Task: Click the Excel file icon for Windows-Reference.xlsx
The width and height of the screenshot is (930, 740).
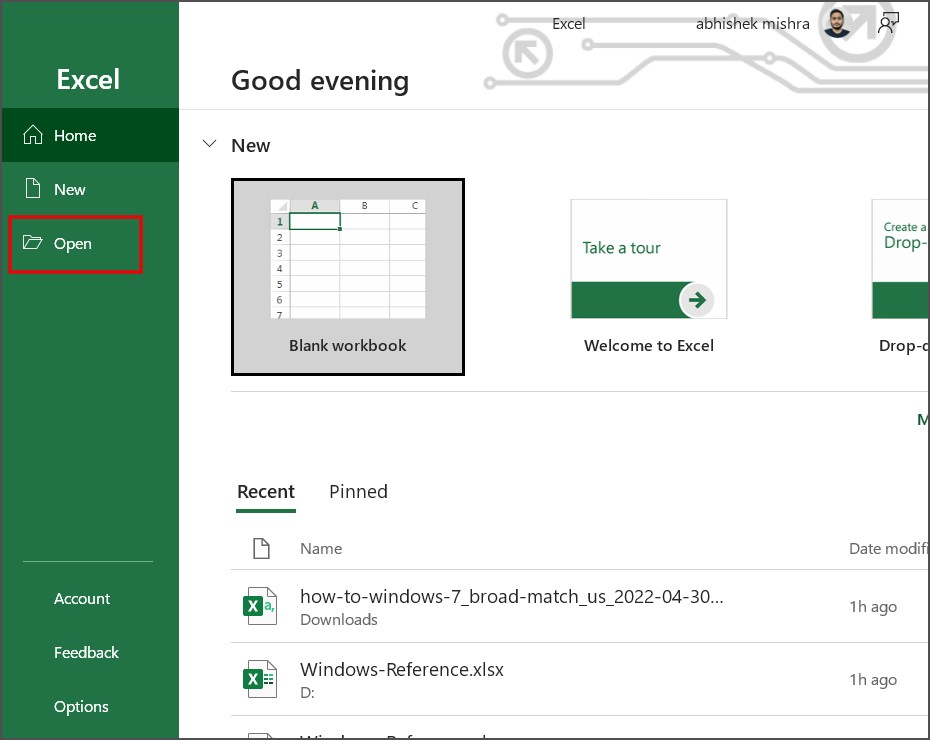Action: pos(261,679)
